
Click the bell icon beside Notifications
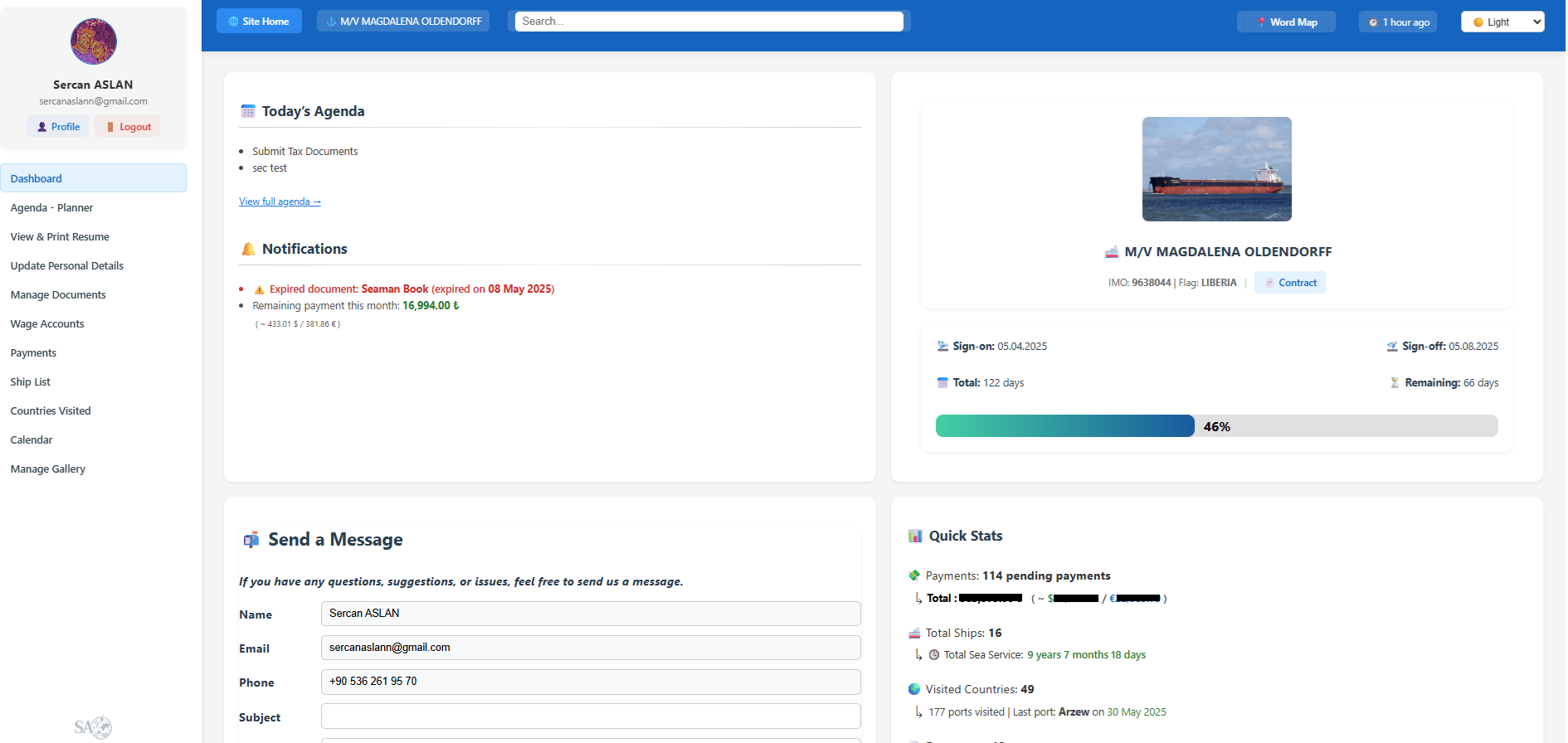[248, 249]
